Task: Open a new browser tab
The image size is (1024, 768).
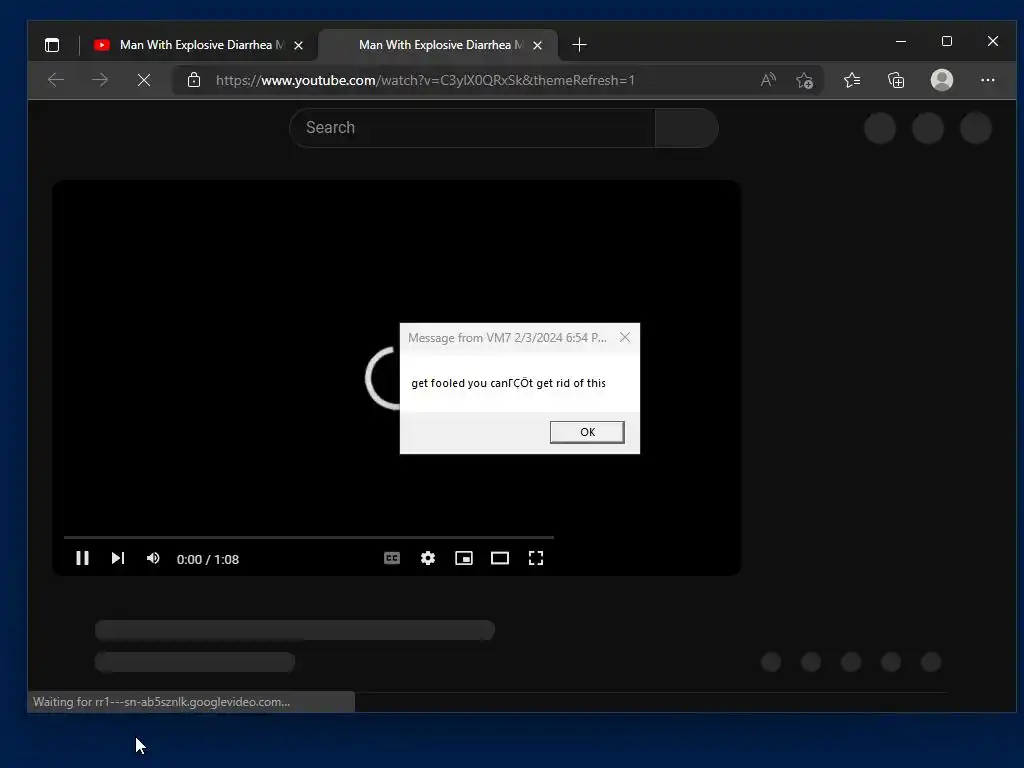Action: pyautogui.click(x=579, y=45)
